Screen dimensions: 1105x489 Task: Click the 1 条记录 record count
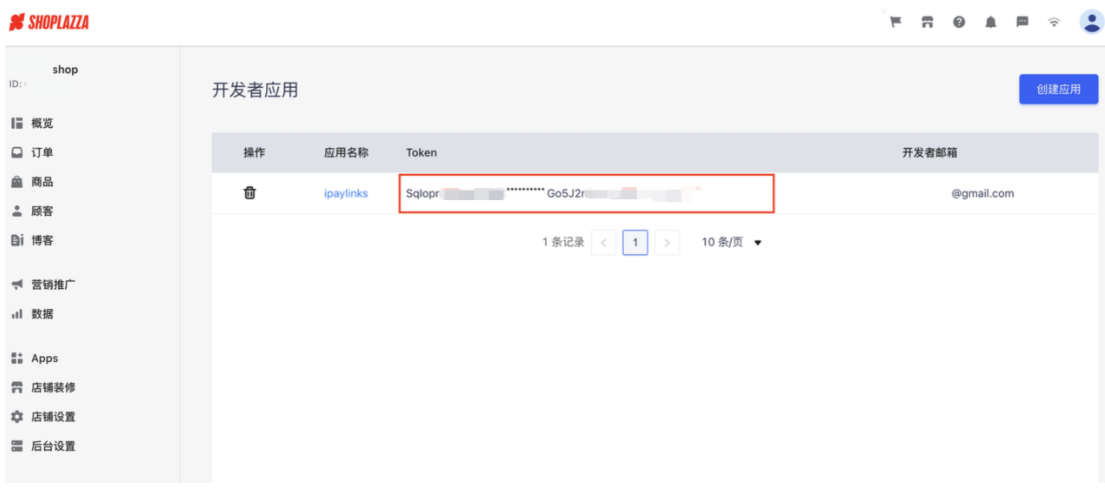pyautogui.click(x=563, y=242)
